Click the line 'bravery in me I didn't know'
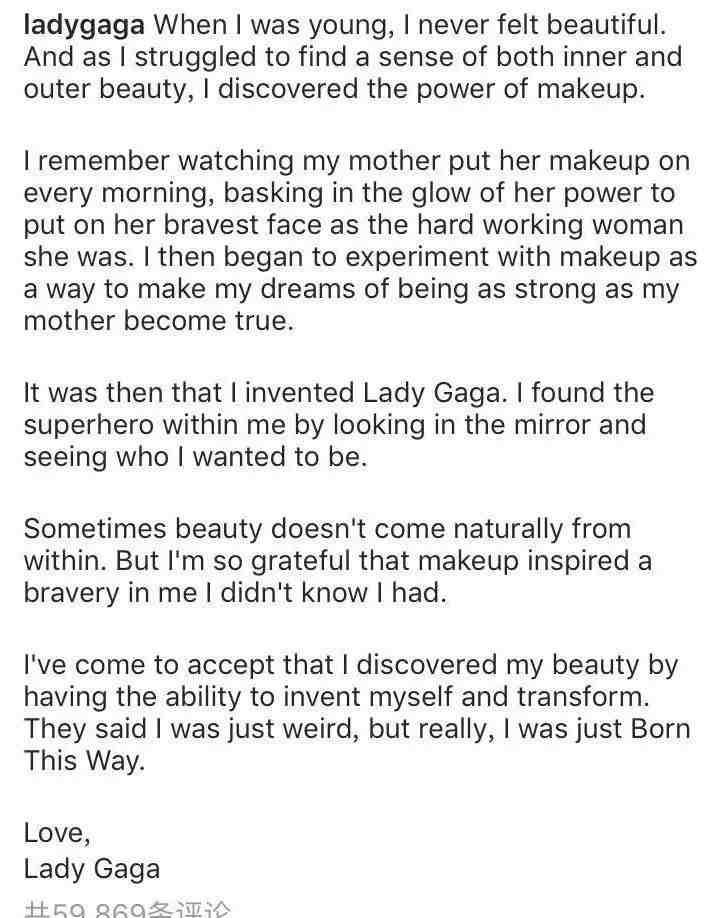 (x=235, y=592)
